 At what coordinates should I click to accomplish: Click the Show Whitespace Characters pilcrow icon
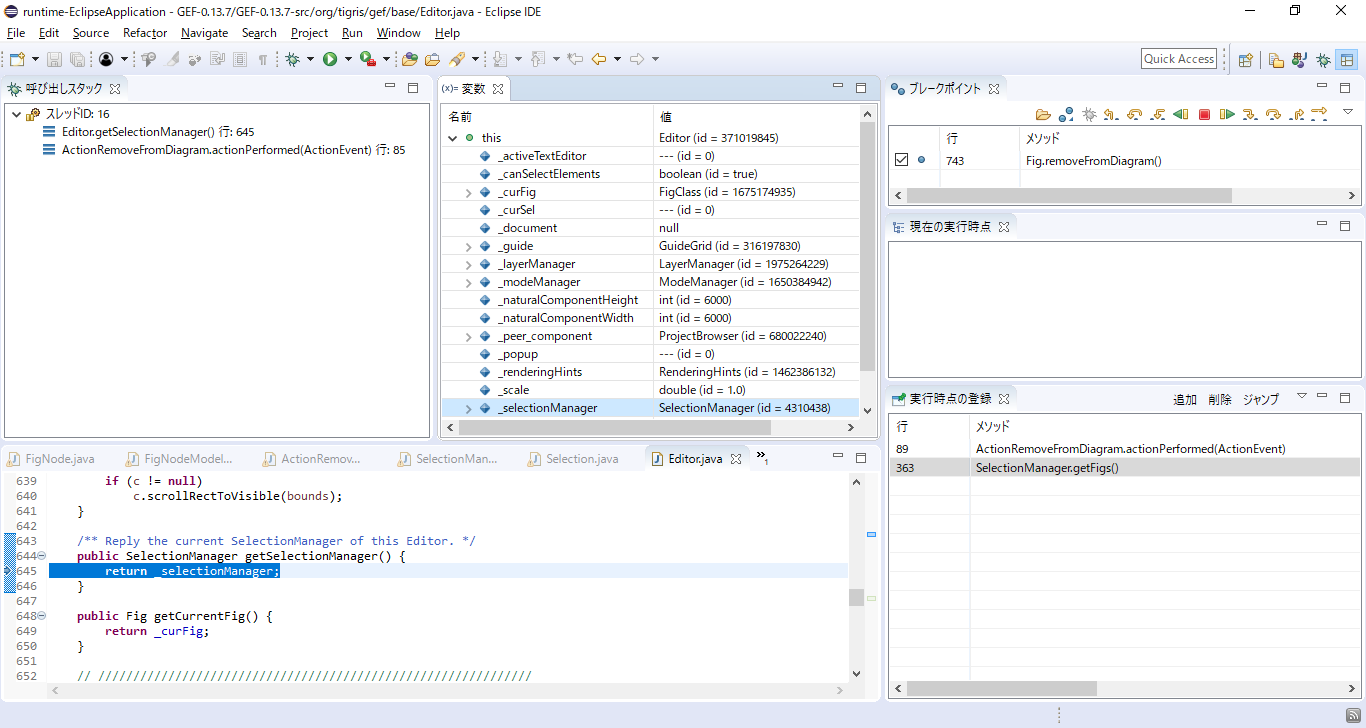[x=263, y=59]
